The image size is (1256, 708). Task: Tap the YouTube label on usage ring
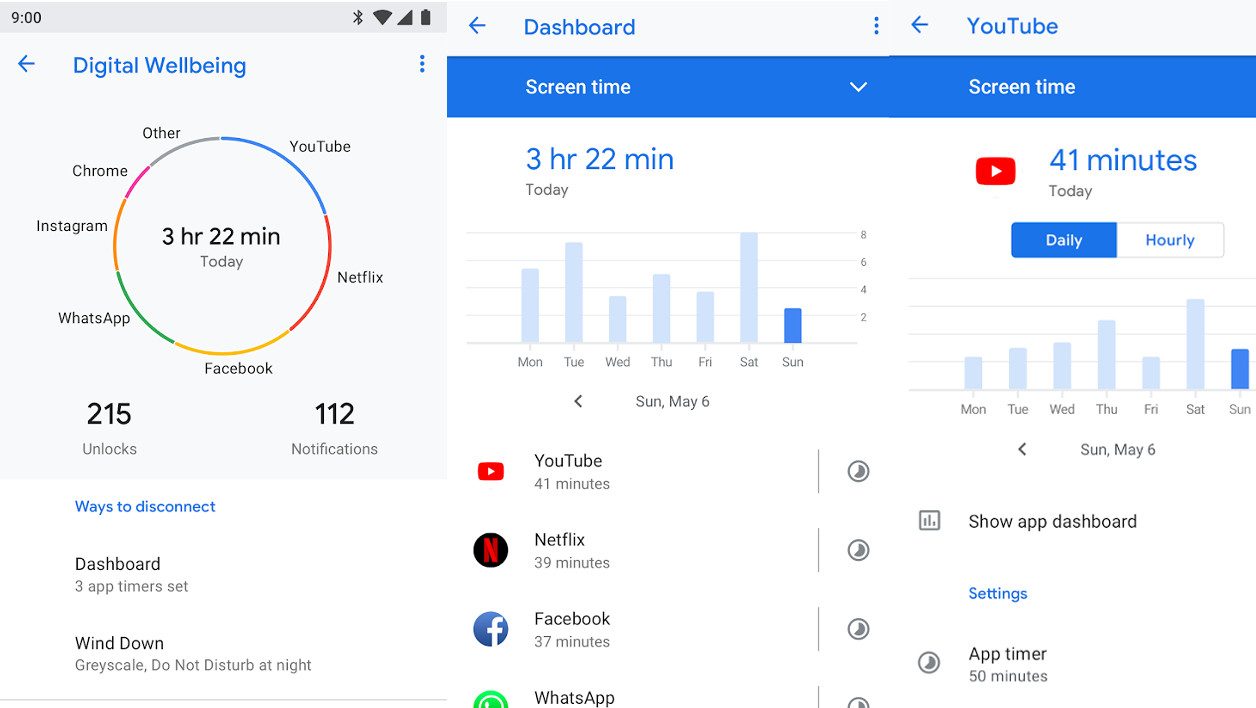coord(320,146)
